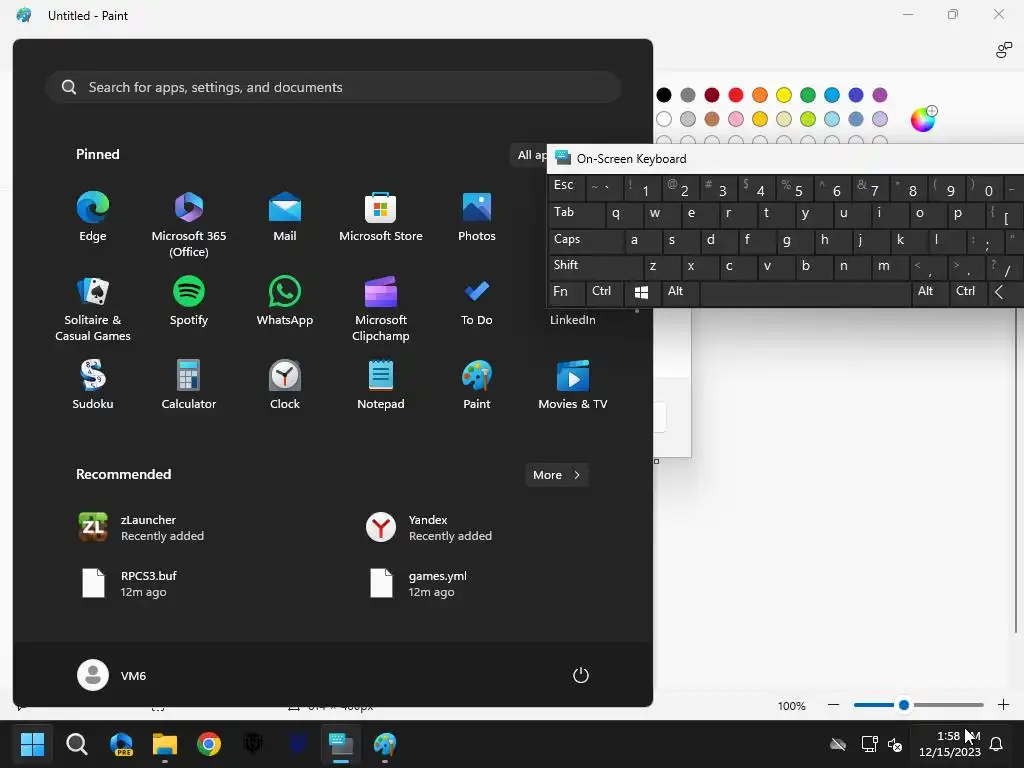Click the muted volume icon in system tray
The height and width of the screenshot is (768, 1024).
point(895,744)
